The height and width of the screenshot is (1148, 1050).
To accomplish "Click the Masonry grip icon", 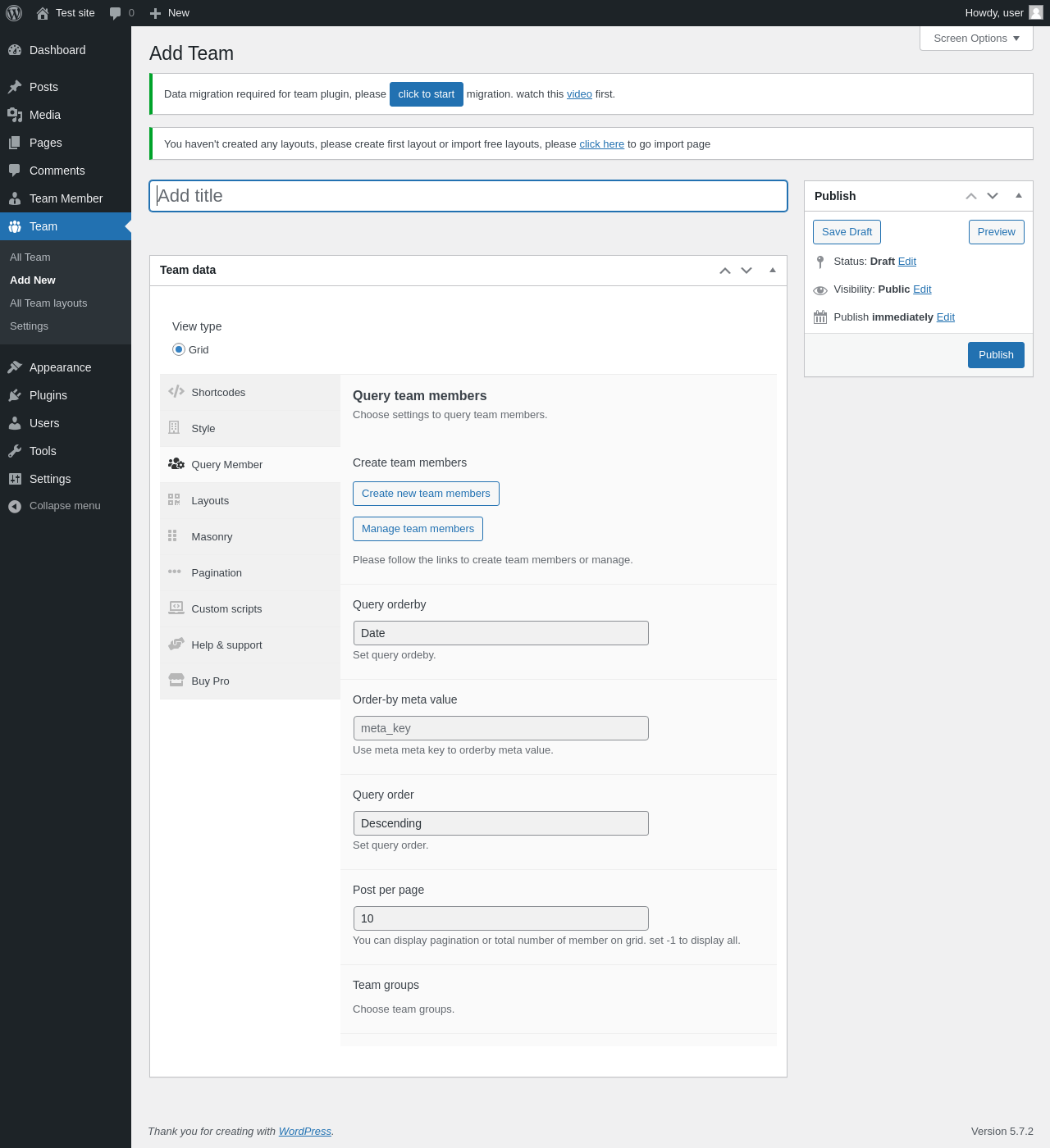I will point(172,535).
